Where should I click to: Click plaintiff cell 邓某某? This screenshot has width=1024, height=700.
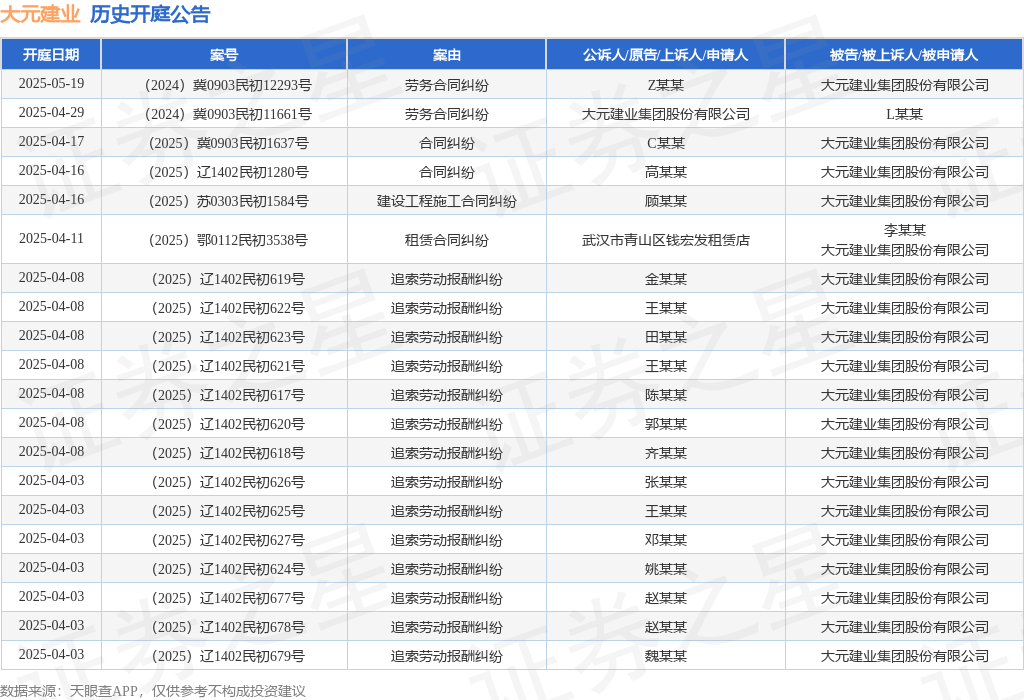tap(665, 541)
